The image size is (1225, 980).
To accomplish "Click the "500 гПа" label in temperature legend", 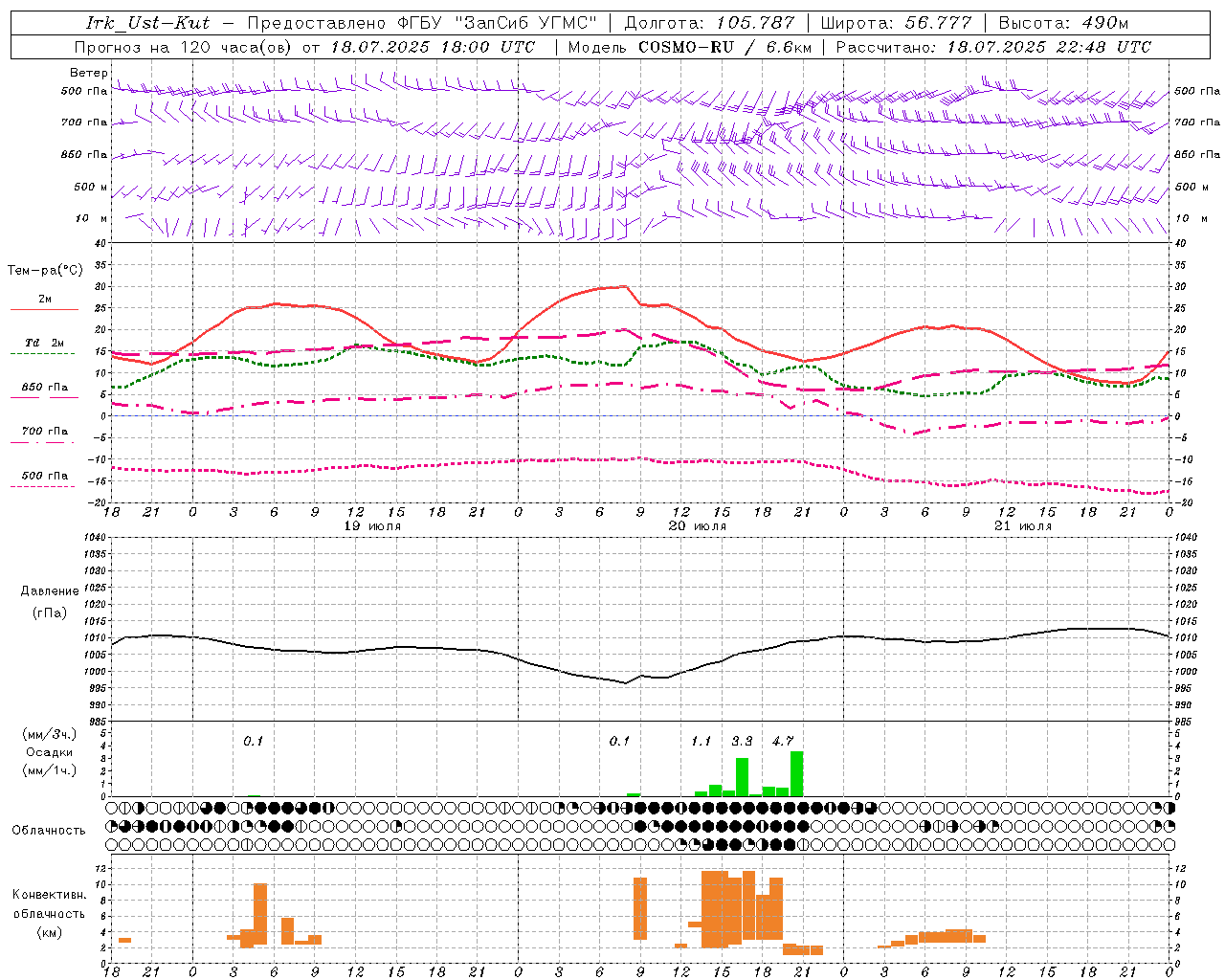I will pos(45,476).
